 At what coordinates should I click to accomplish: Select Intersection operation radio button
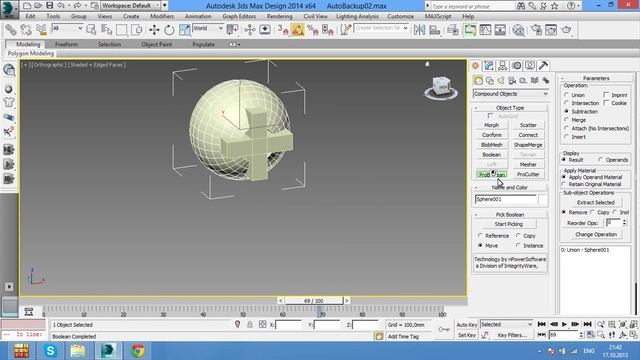tap(567, 103)
